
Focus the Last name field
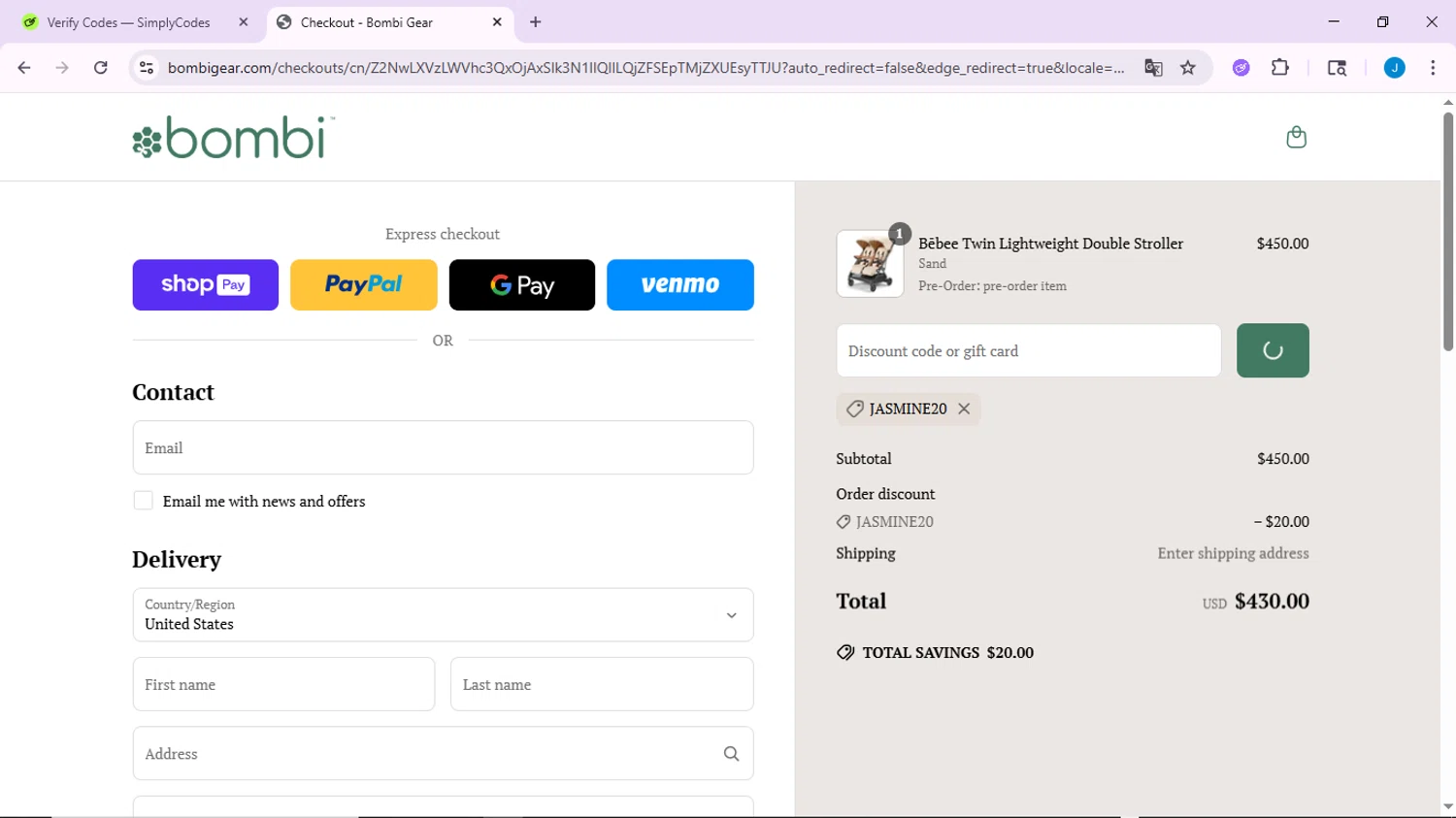(602, 684)
